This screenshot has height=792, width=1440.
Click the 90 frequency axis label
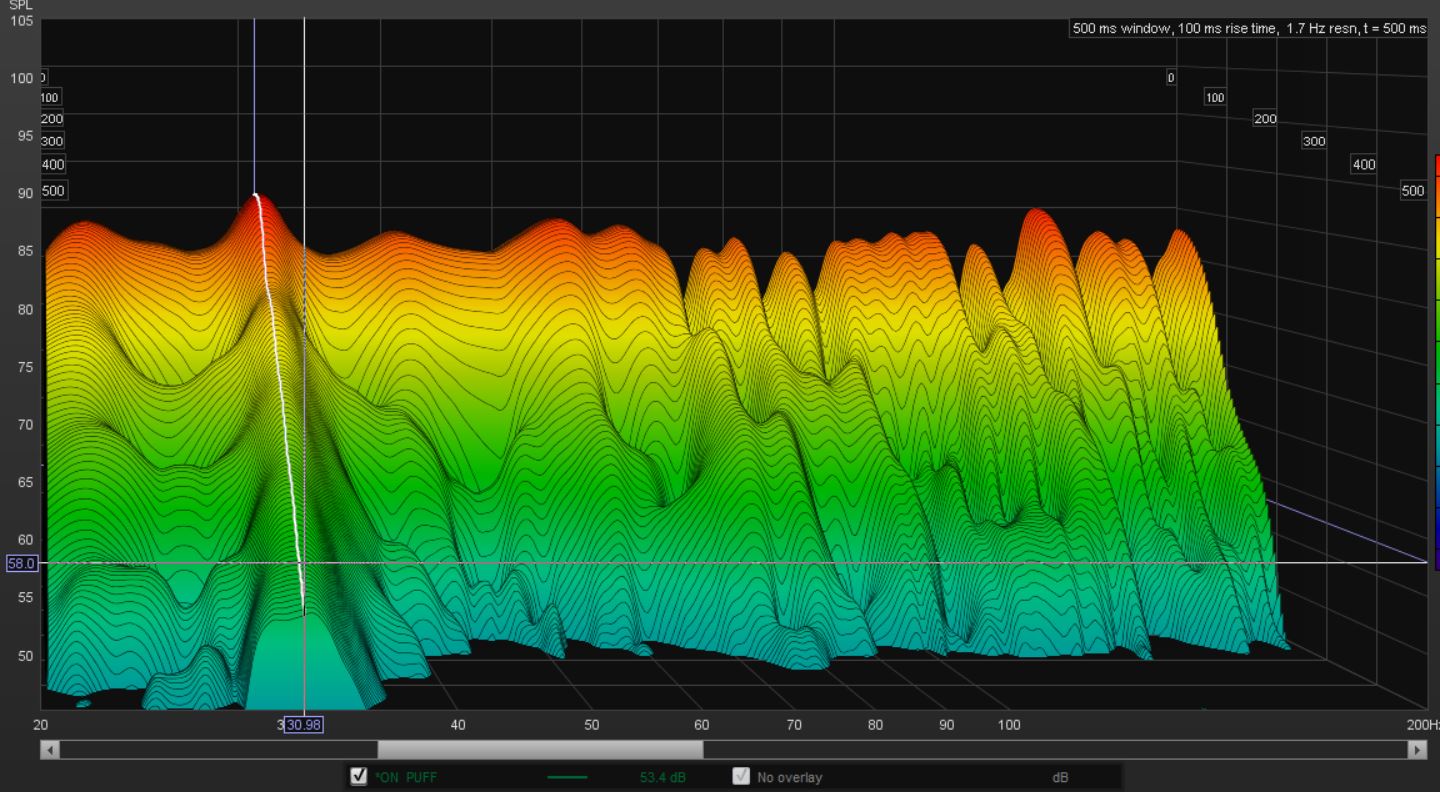[946, 725]
